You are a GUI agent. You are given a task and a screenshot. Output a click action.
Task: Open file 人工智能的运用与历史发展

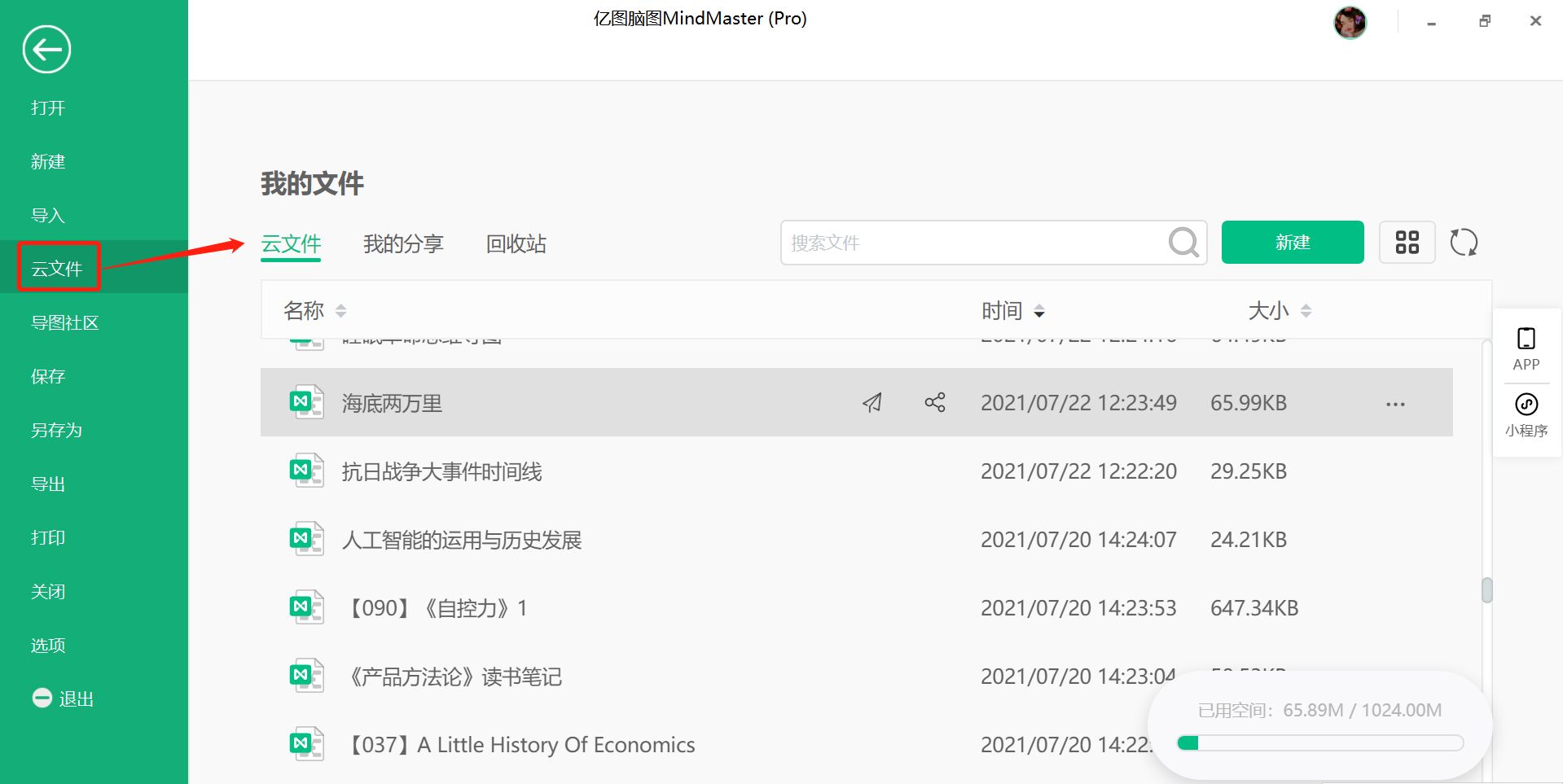[462, 540]
